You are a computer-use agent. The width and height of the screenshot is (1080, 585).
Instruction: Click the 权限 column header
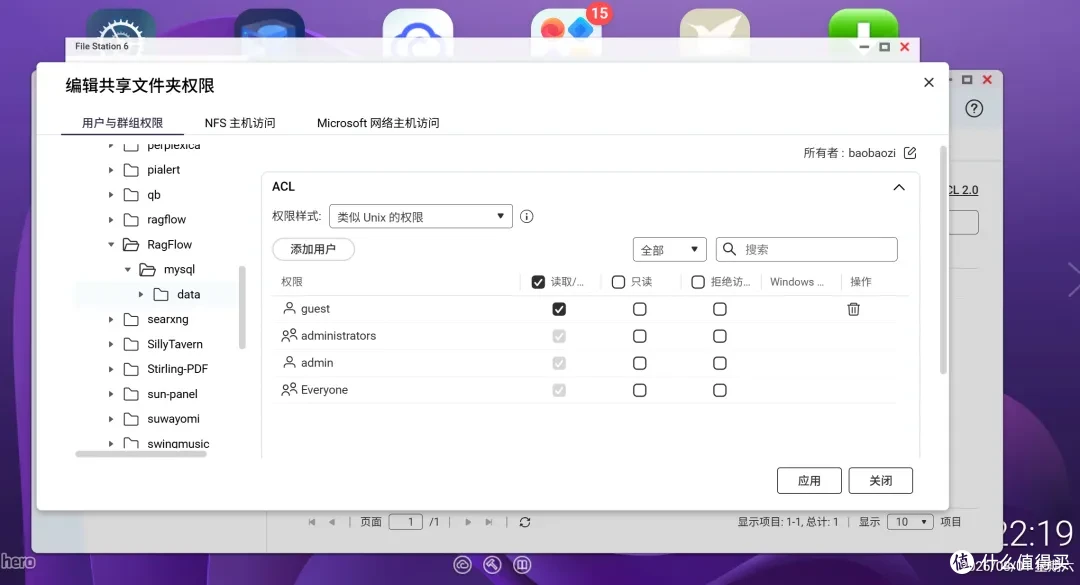[292, 282]
